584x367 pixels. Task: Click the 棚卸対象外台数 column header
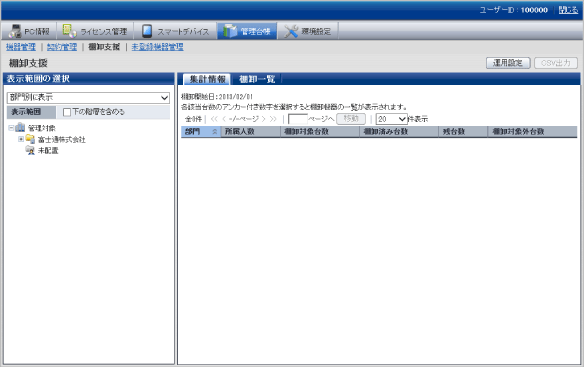[532, 132]
